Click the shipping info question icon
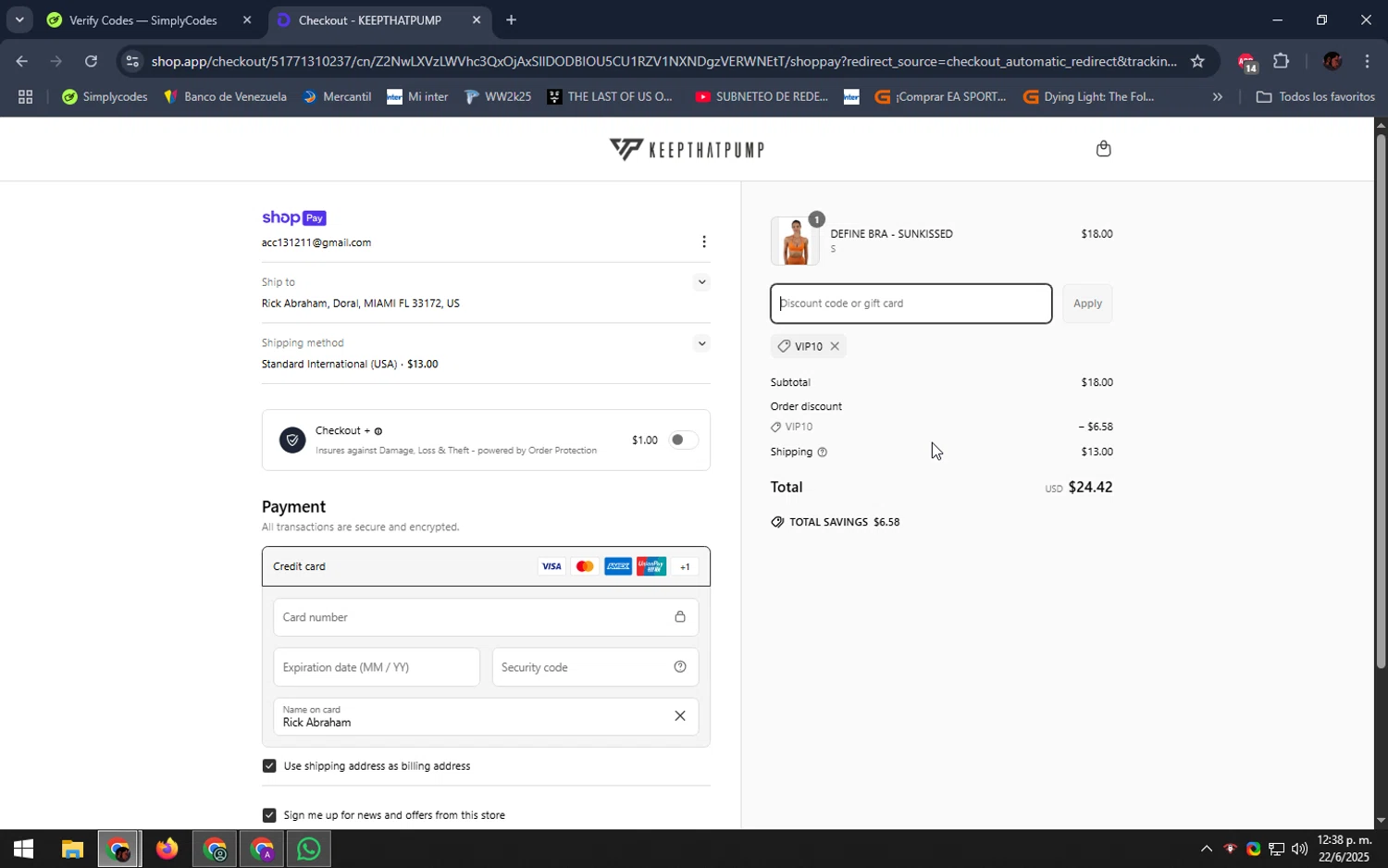Viewport: 1388px width, 868px height. (x=823, y=453)
